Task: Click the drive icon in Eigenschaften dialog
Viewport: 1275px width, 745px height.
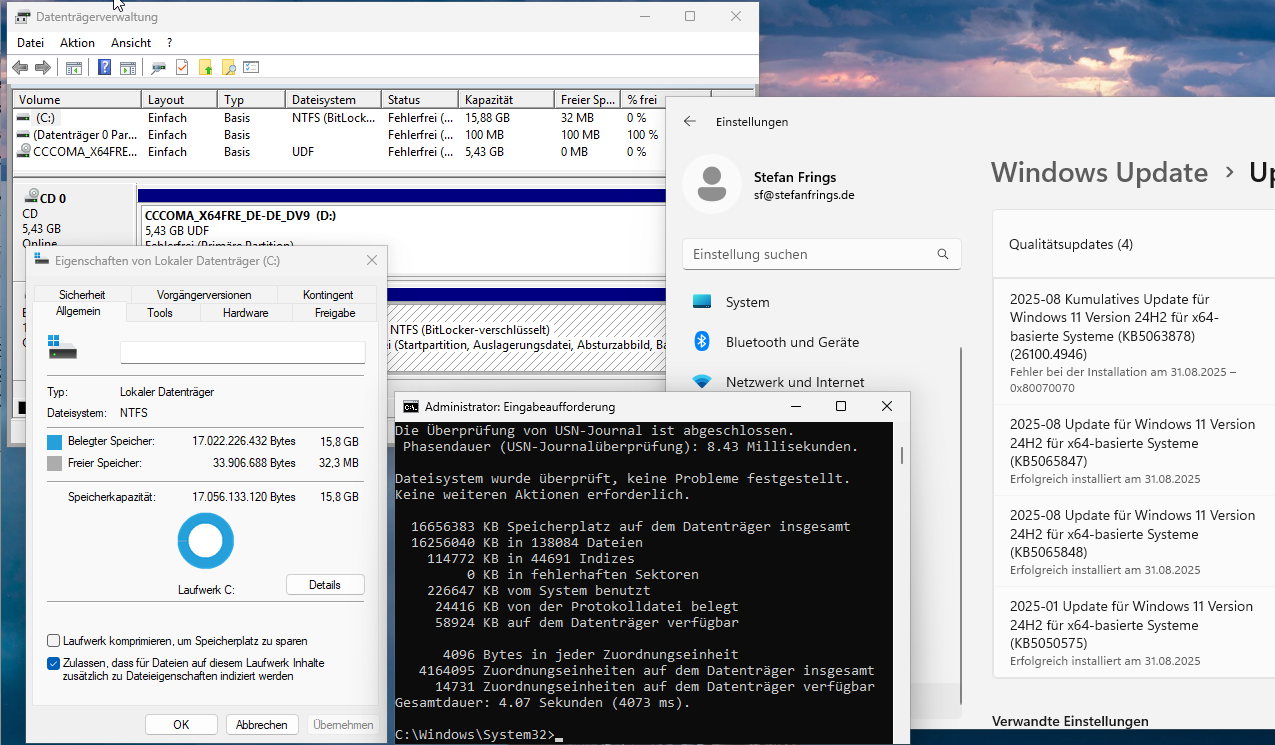Action: pos(62,348)
